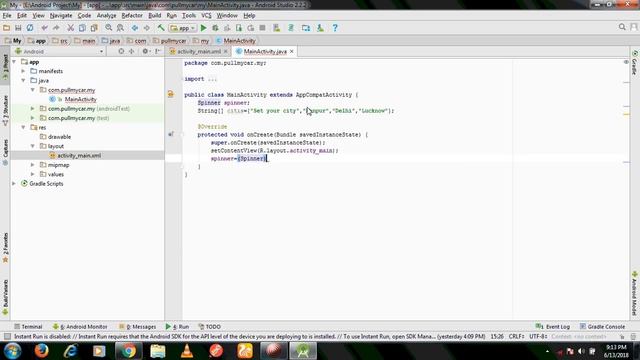Screen dimensions: 640x360
Task: Click the AVD Manager toolbar icon
Action: [x=306, y=28]
